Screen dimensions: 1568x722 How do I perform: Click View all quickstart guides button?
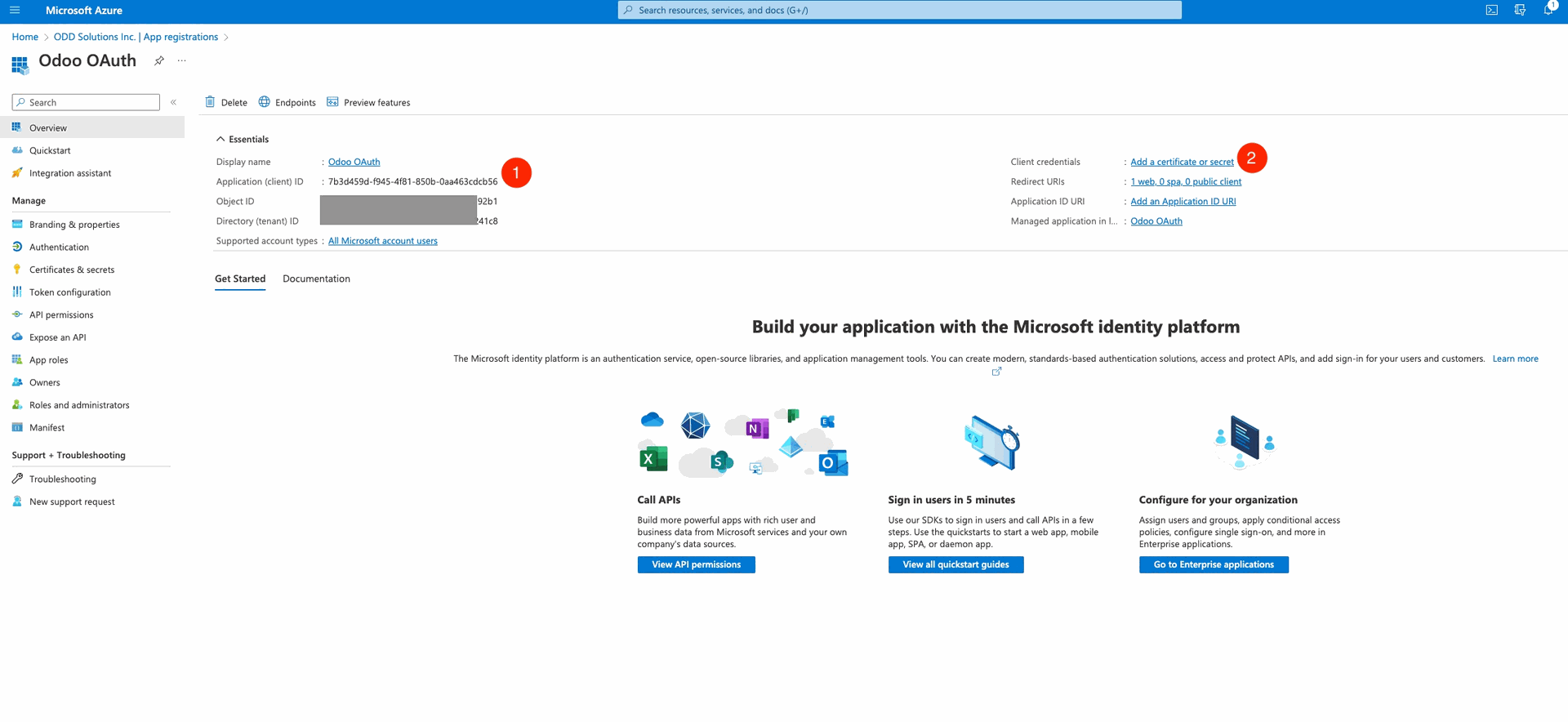click(x=955, y=564)
